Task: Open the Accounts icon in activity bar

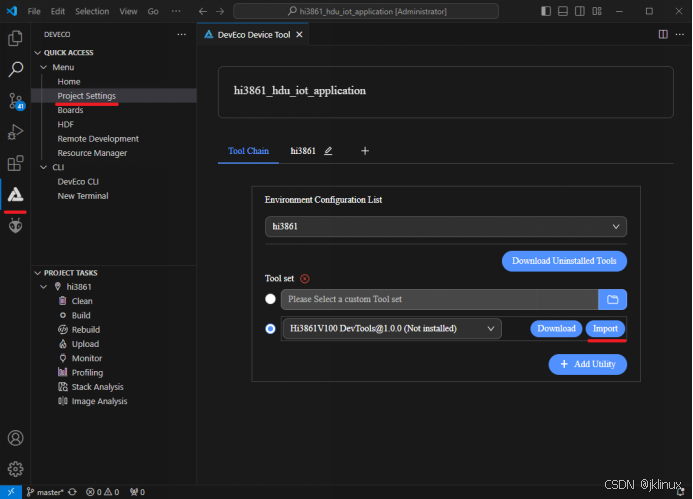Action: click(x=15, y=438)
